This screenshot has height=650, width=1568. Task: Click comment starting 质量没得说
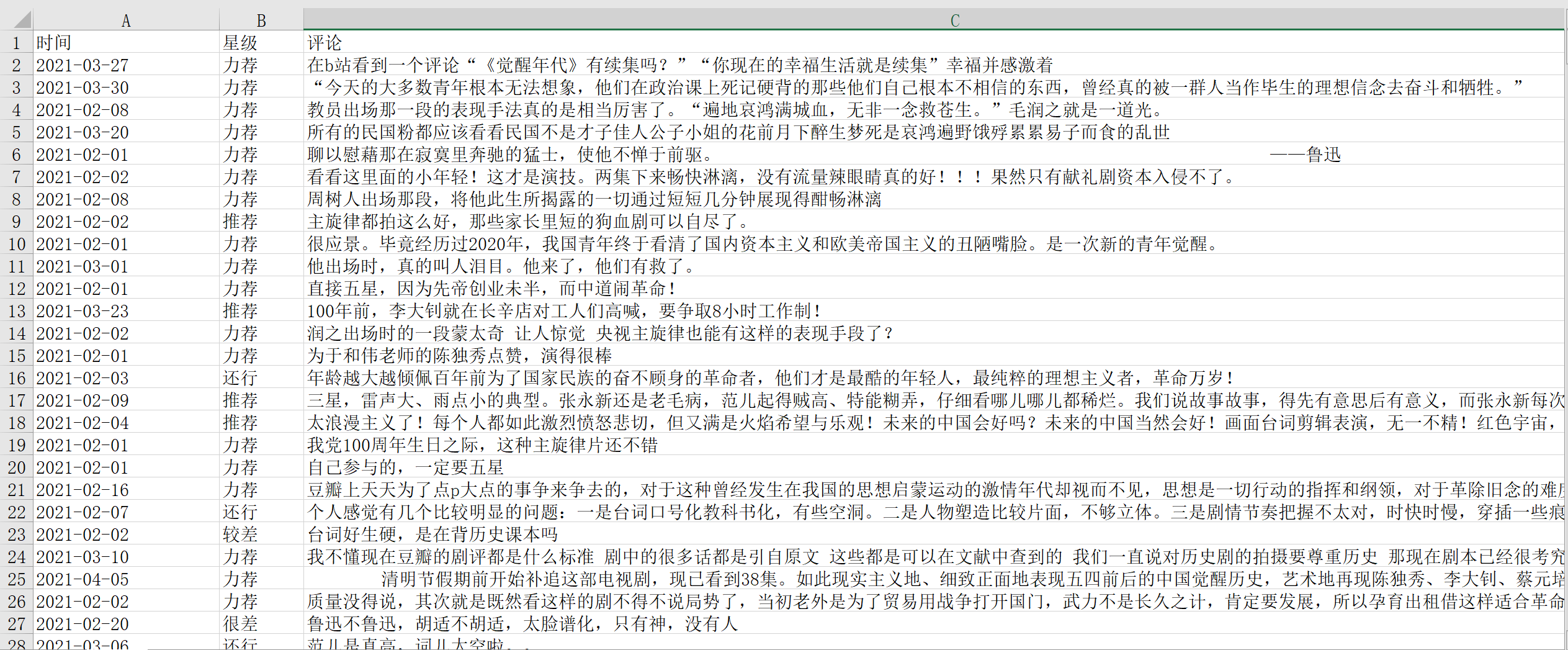935,602
